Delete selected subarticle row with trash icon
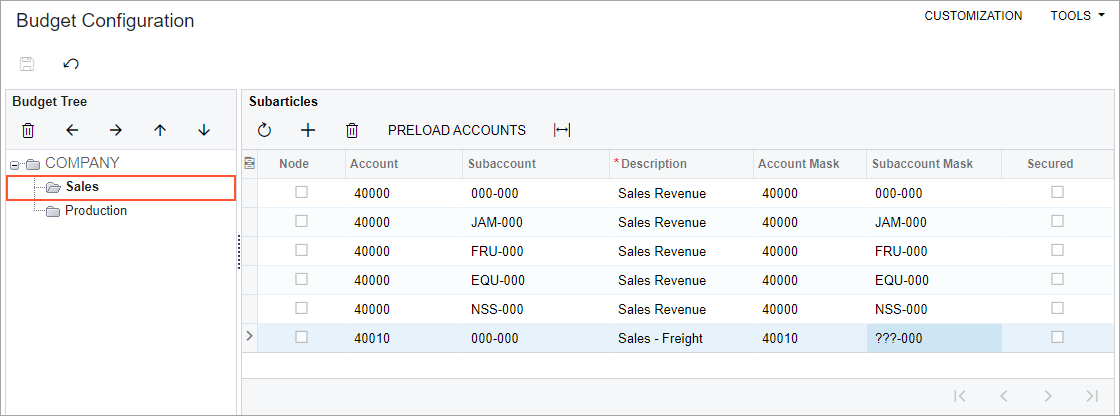 [x=352, y=130]
